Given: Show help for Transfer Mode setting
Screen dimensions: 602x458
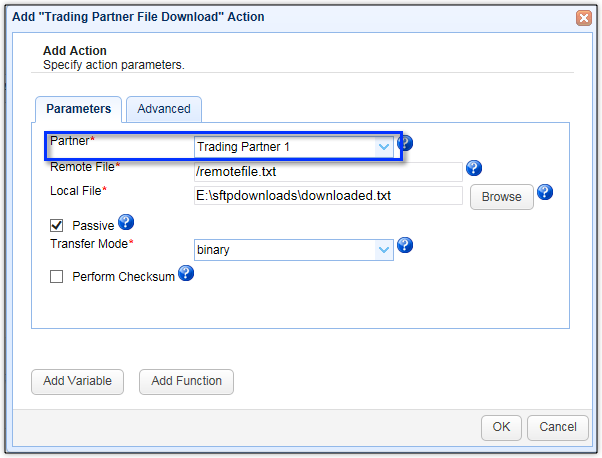Looking at the screenshot, I should click(405, 245).
